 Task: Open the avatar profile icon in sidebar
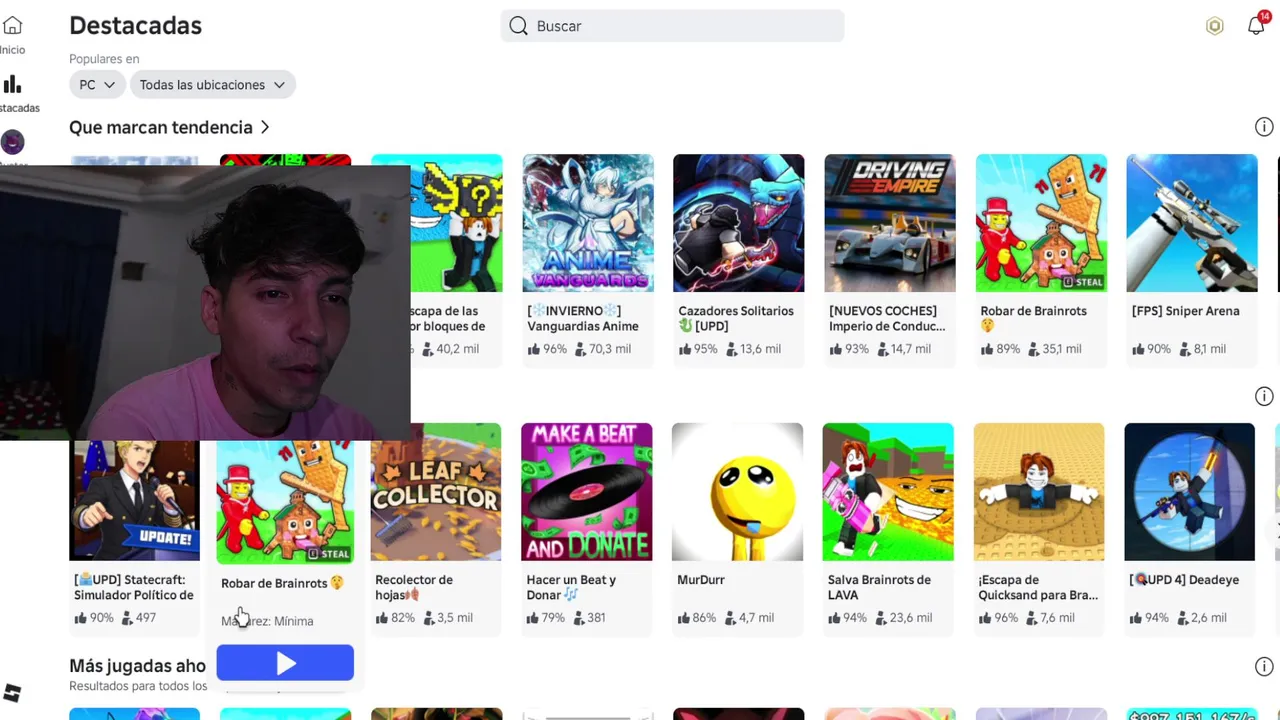(x=12, y=143)
